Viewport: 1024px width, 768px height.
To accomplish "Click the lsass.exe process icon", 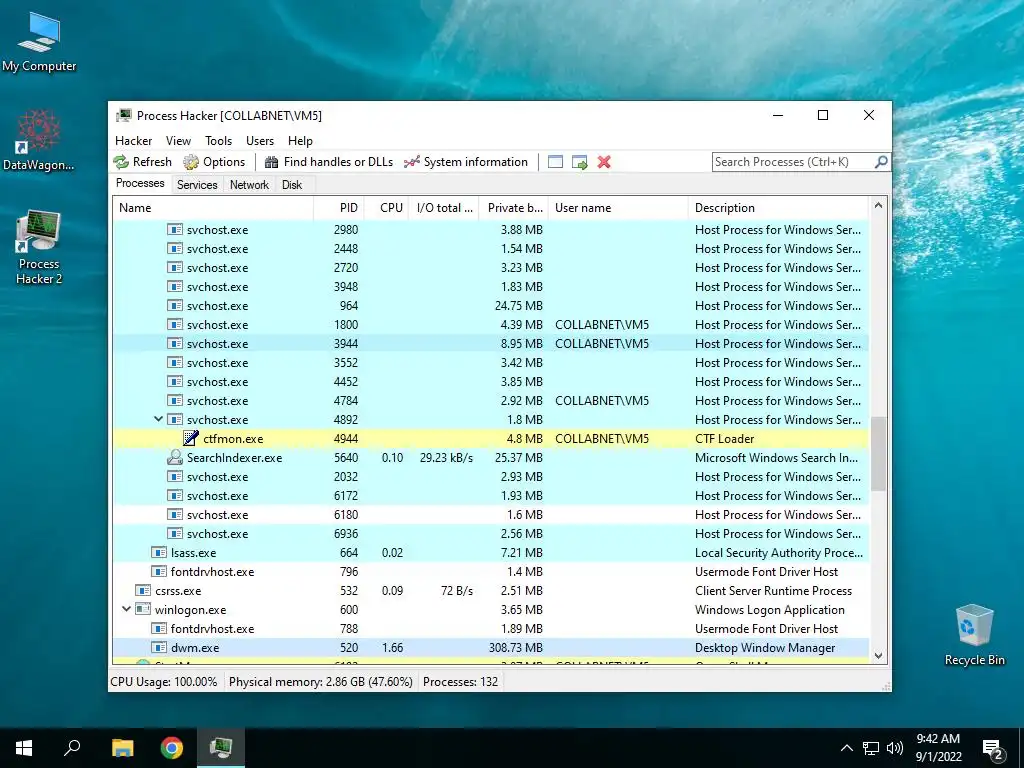I will 159,552.
